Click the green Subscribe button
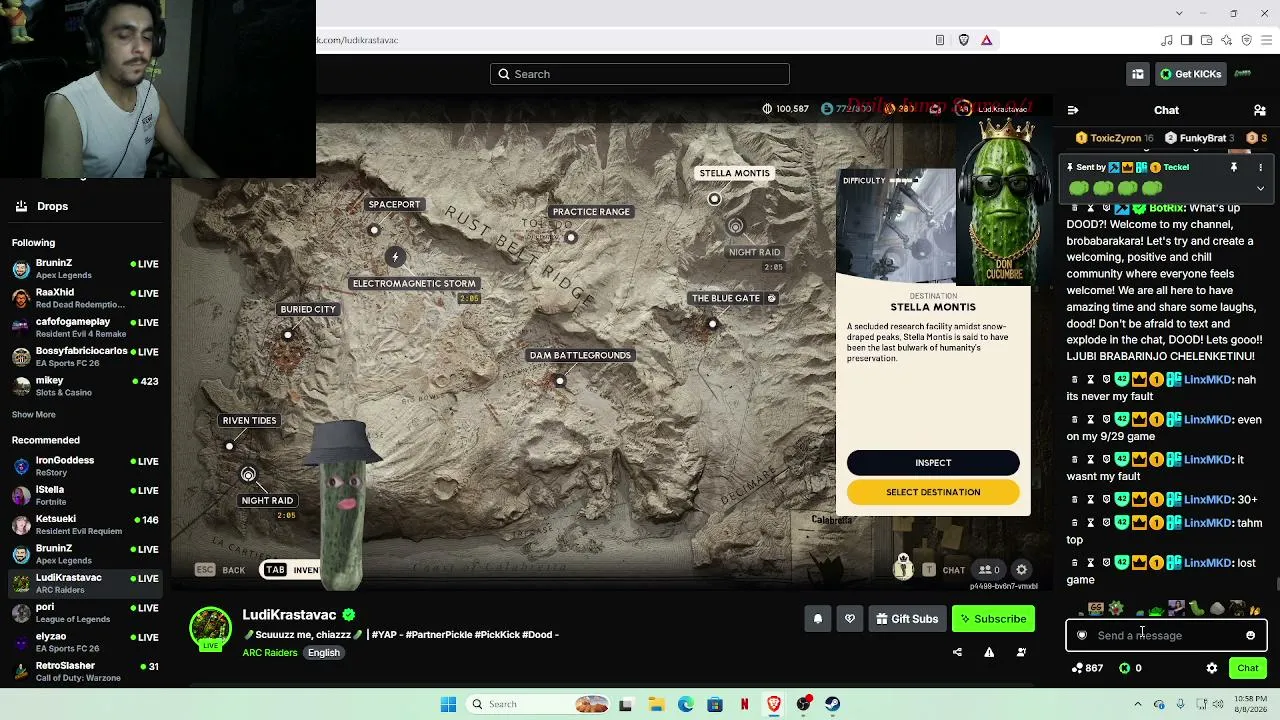The height and width of the screenshot is (720, 1280). point(993,619)
